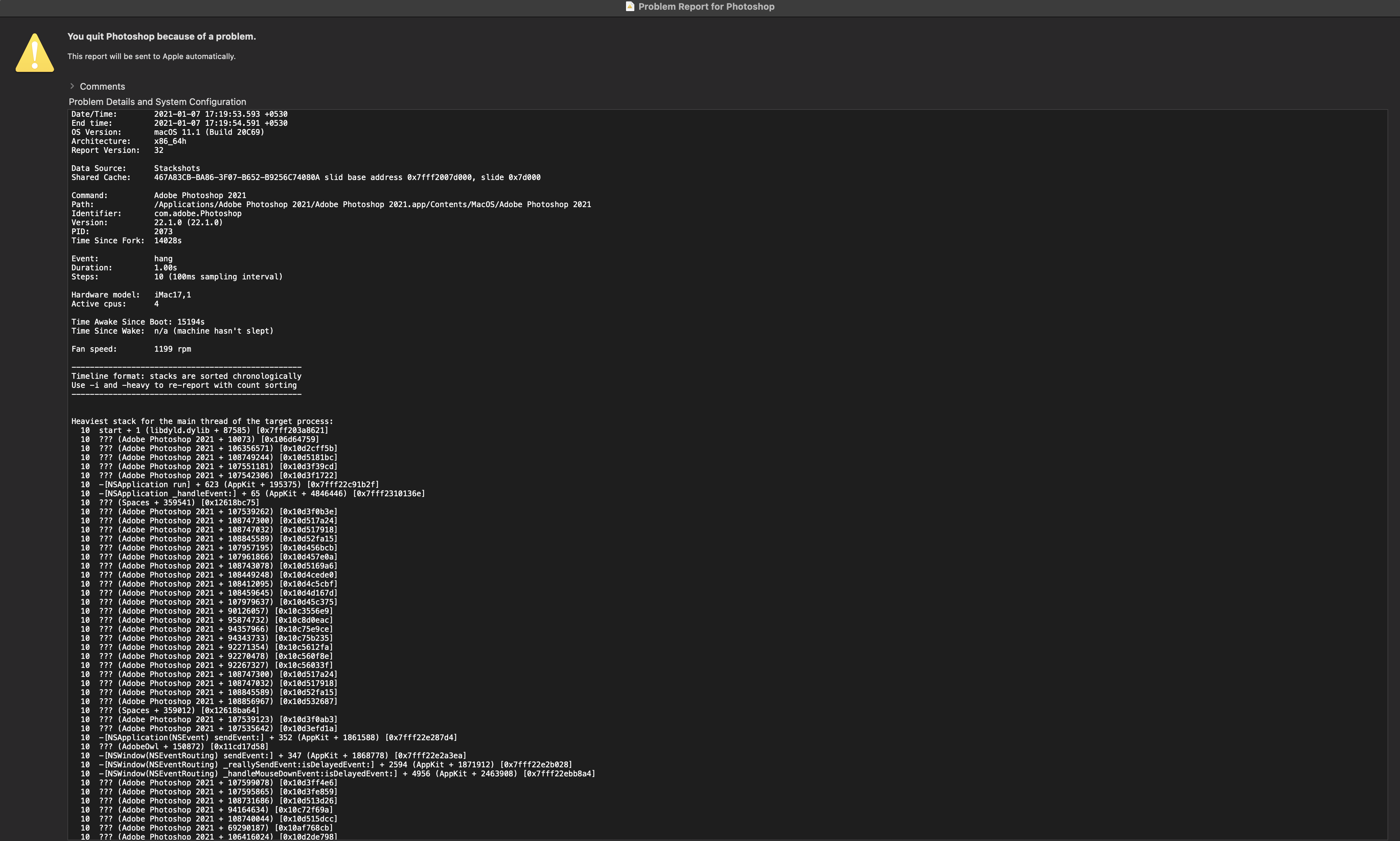Viewport: 1400px width, 841px height.
Task: Click the Time Since Wake 'machine hasn't slept' line
Action: [x=172, y=331]
